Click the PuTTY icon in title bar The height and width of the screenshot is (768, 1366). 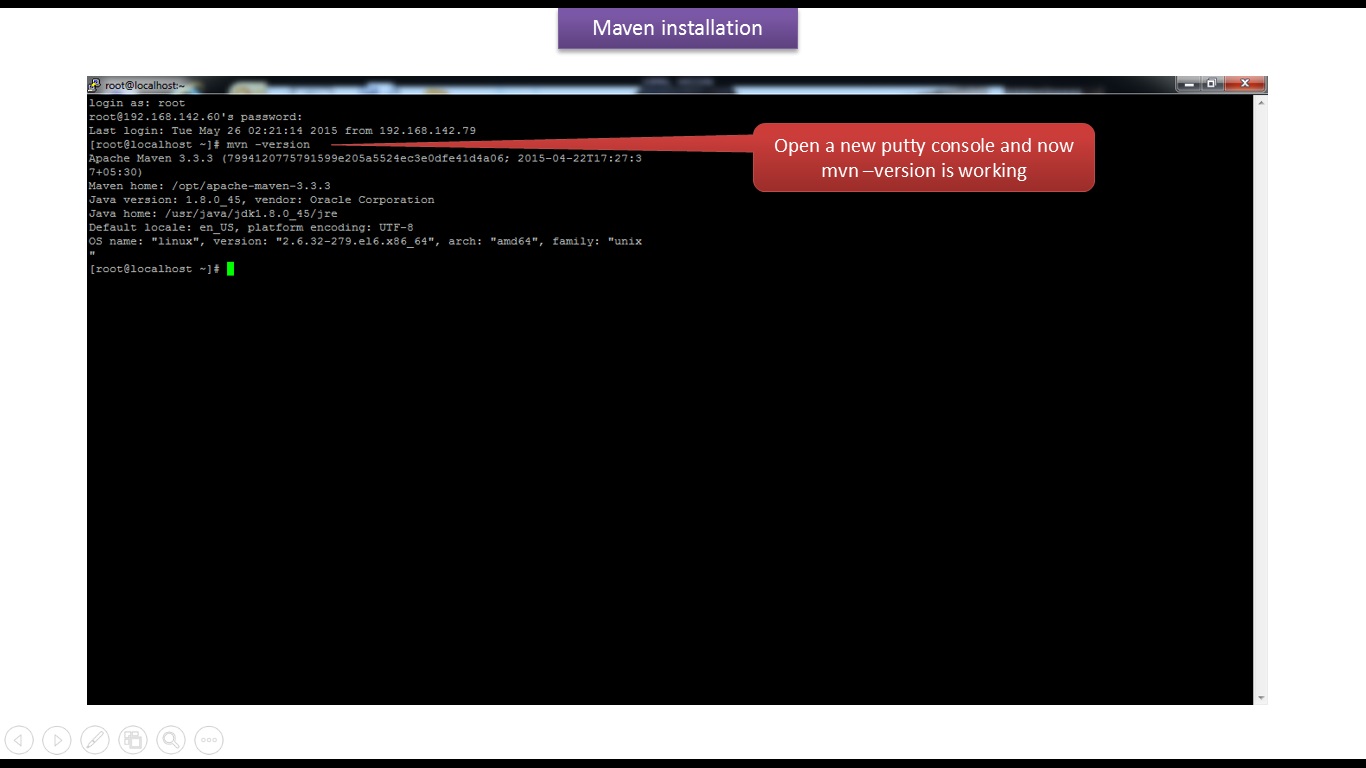[x=95, y=85]
